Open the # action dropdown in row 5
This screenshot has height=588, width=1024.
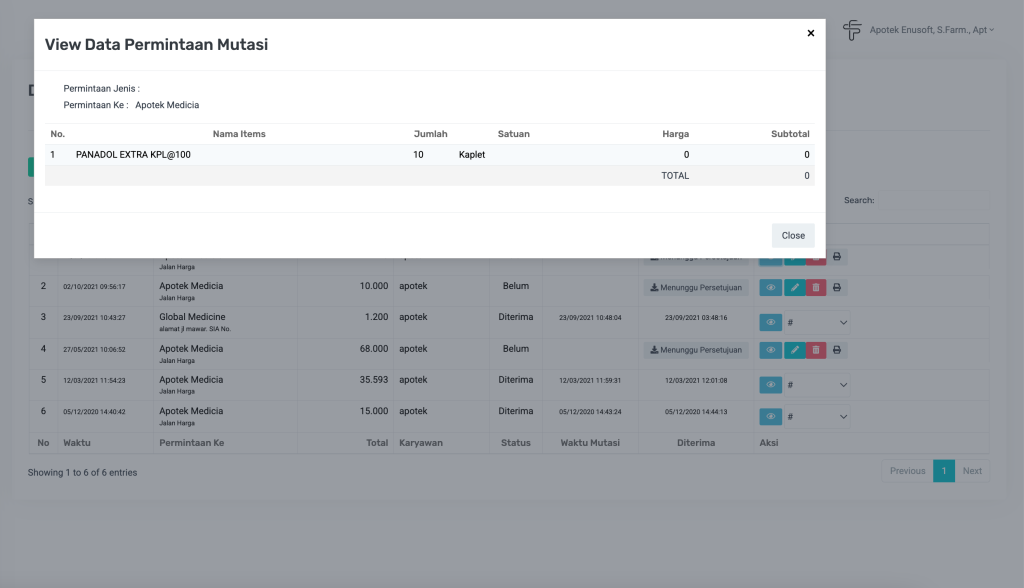click(x=818, y=385)
